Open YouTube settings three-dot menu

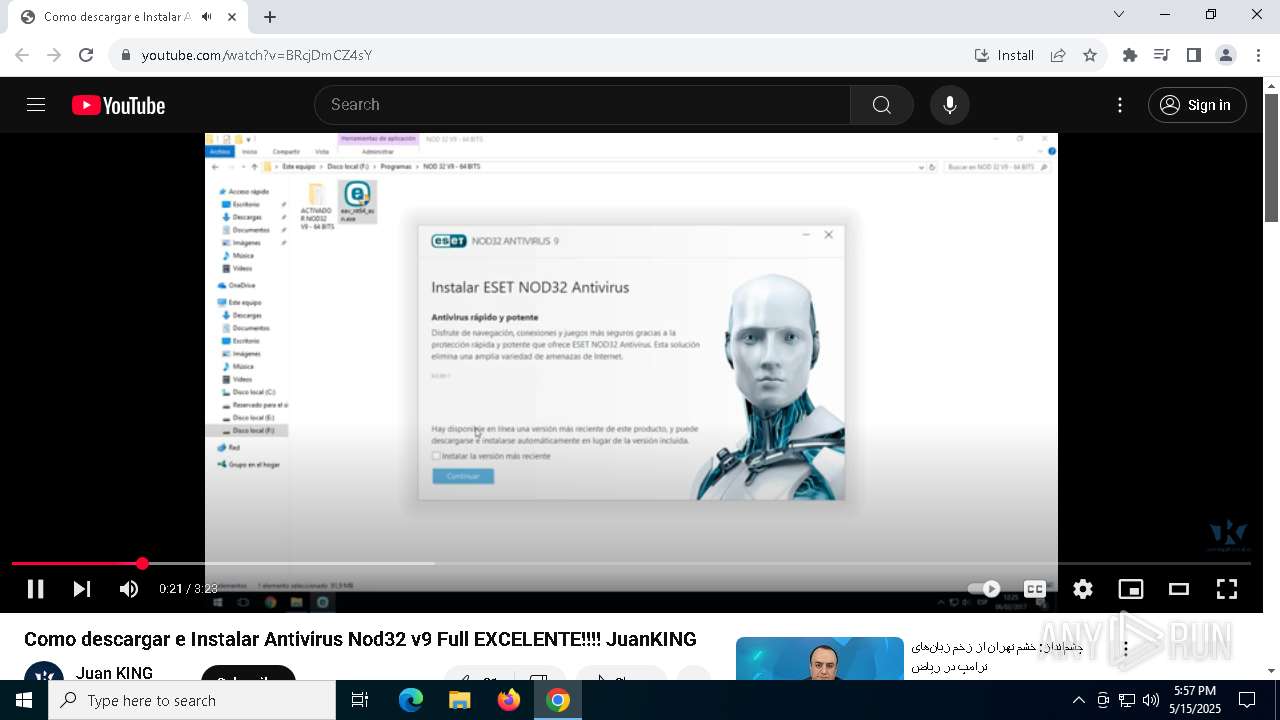click(1120, 105)
